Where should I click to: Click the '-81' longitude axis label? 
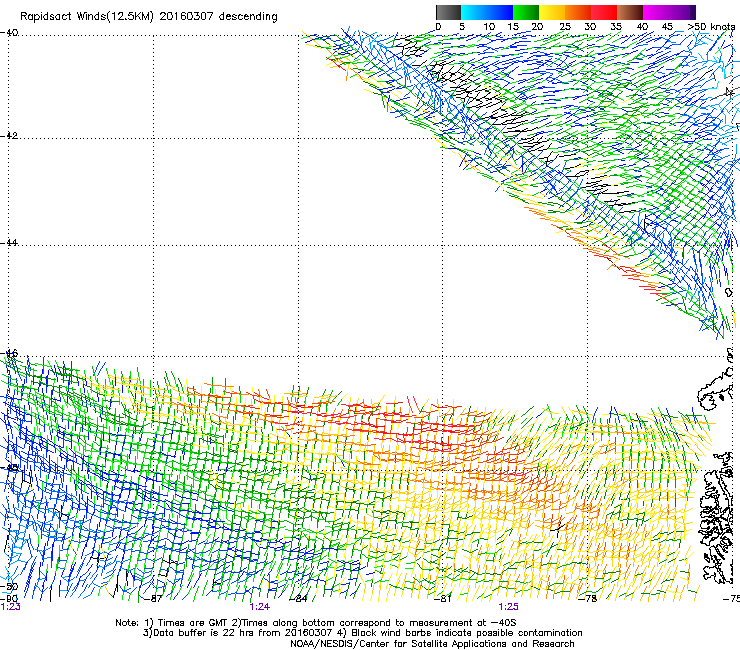pos(443,599)
